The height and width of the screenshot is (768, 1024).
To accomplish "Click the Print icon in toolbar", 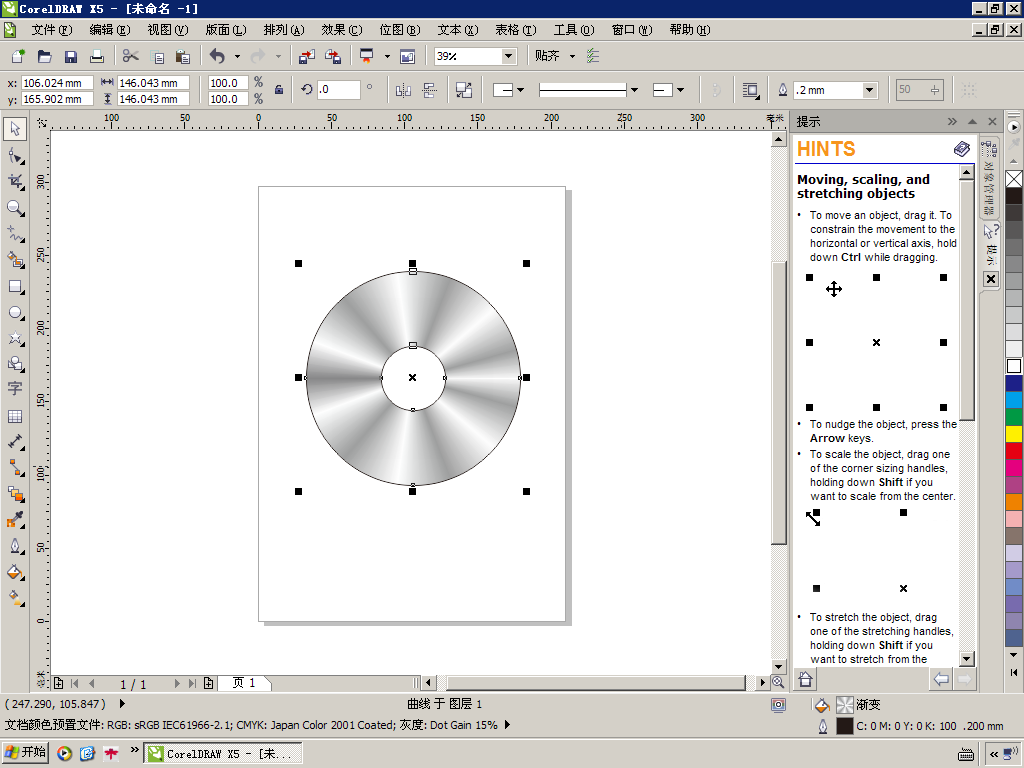I will (97, 56).
